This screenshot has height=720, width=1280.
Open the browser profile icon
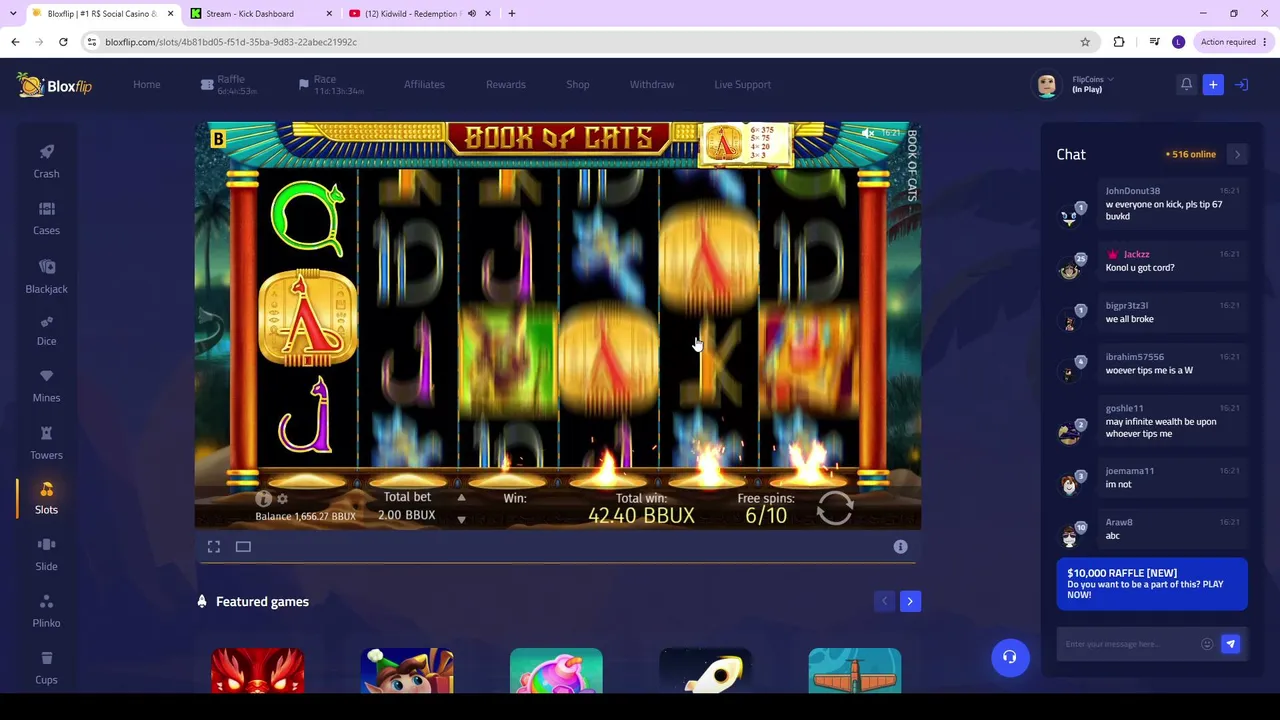1178,42
